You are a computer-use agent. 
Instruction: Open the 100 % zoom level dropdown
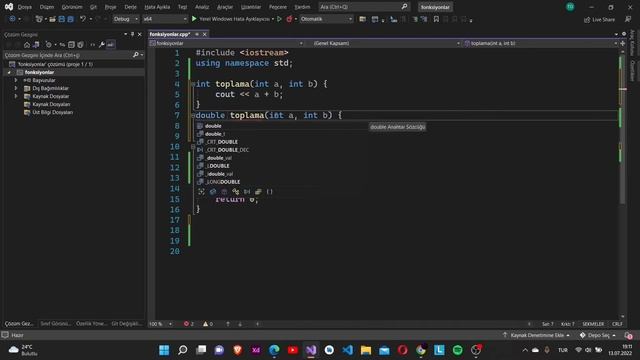(160, 324)
